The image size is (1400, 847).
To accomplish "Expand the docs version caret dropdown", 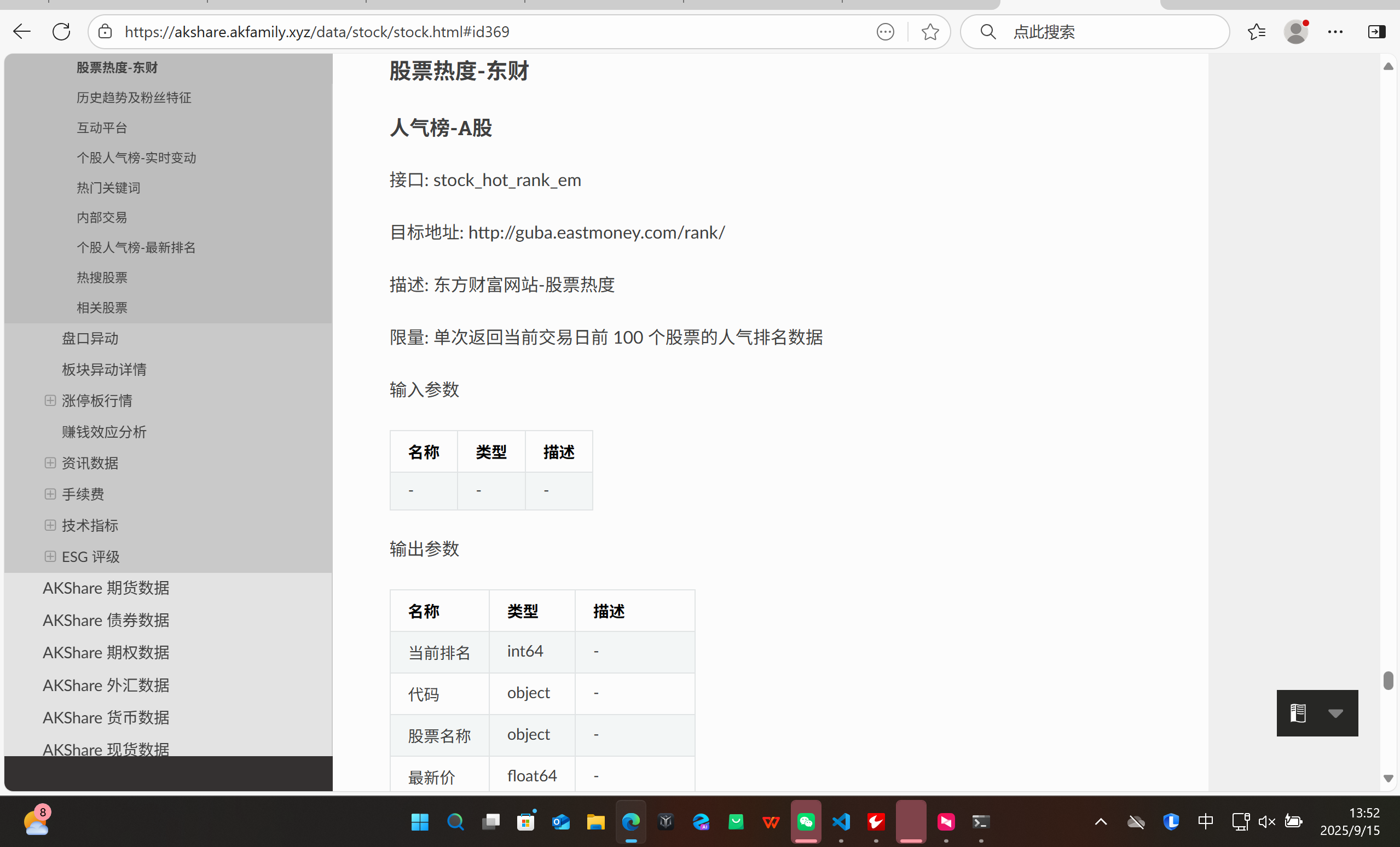I will (x=1335, y=713).
